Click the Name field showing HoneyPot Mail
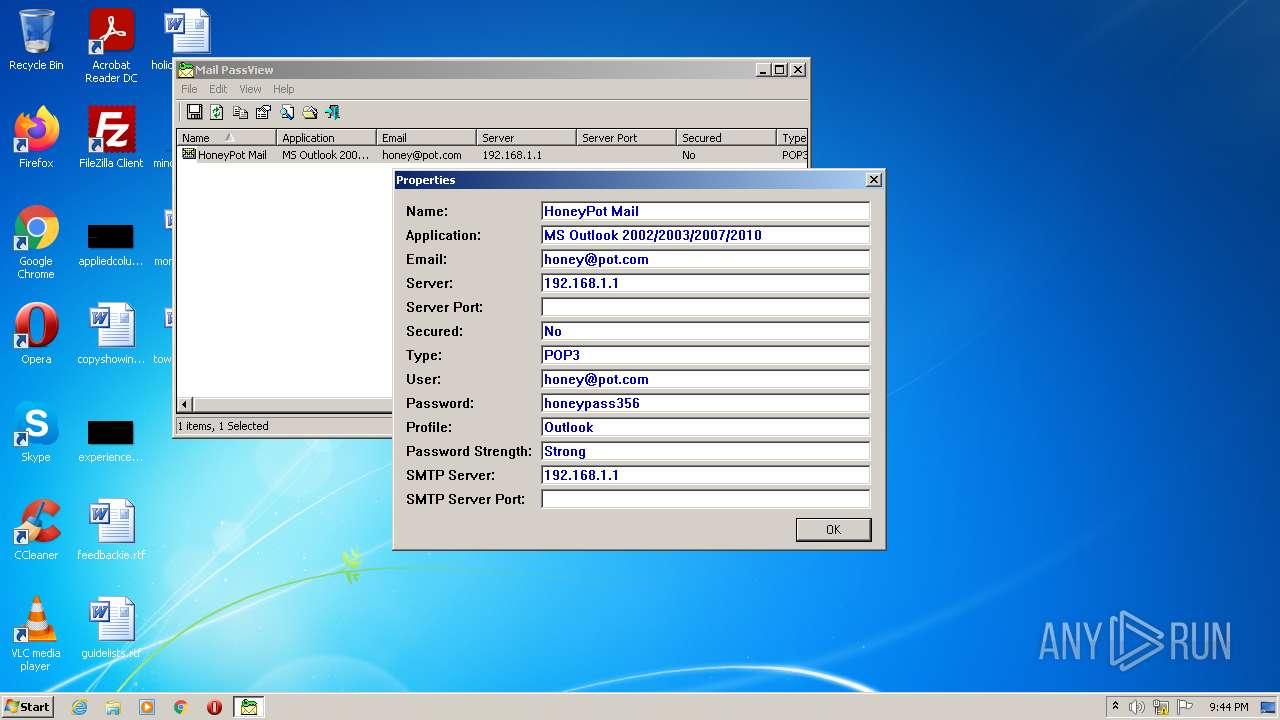This screenshot has width=1280, height=720. click(705, 211)
